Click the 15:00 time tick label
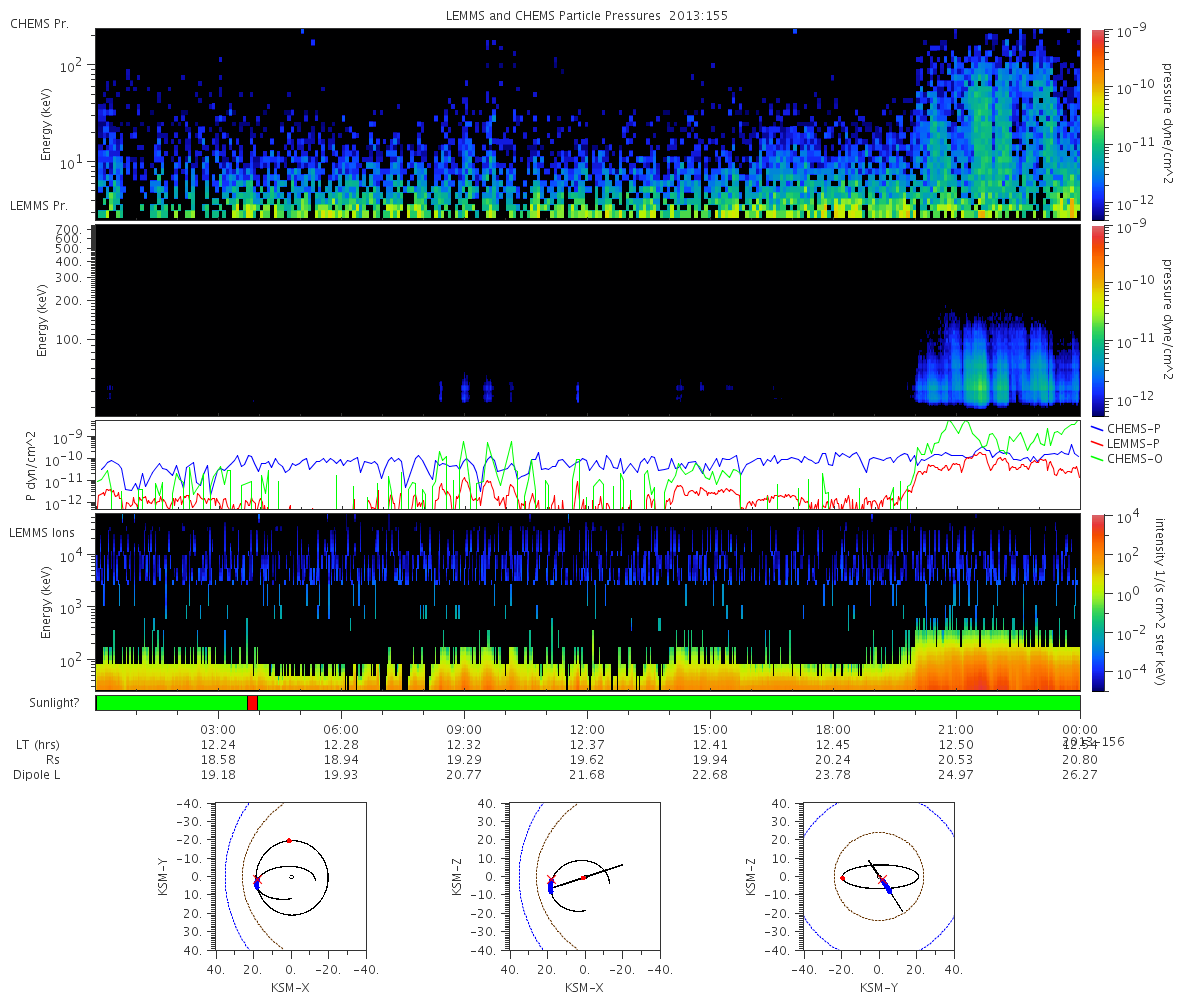The image size is (1200, 1000). pos(711,729)
